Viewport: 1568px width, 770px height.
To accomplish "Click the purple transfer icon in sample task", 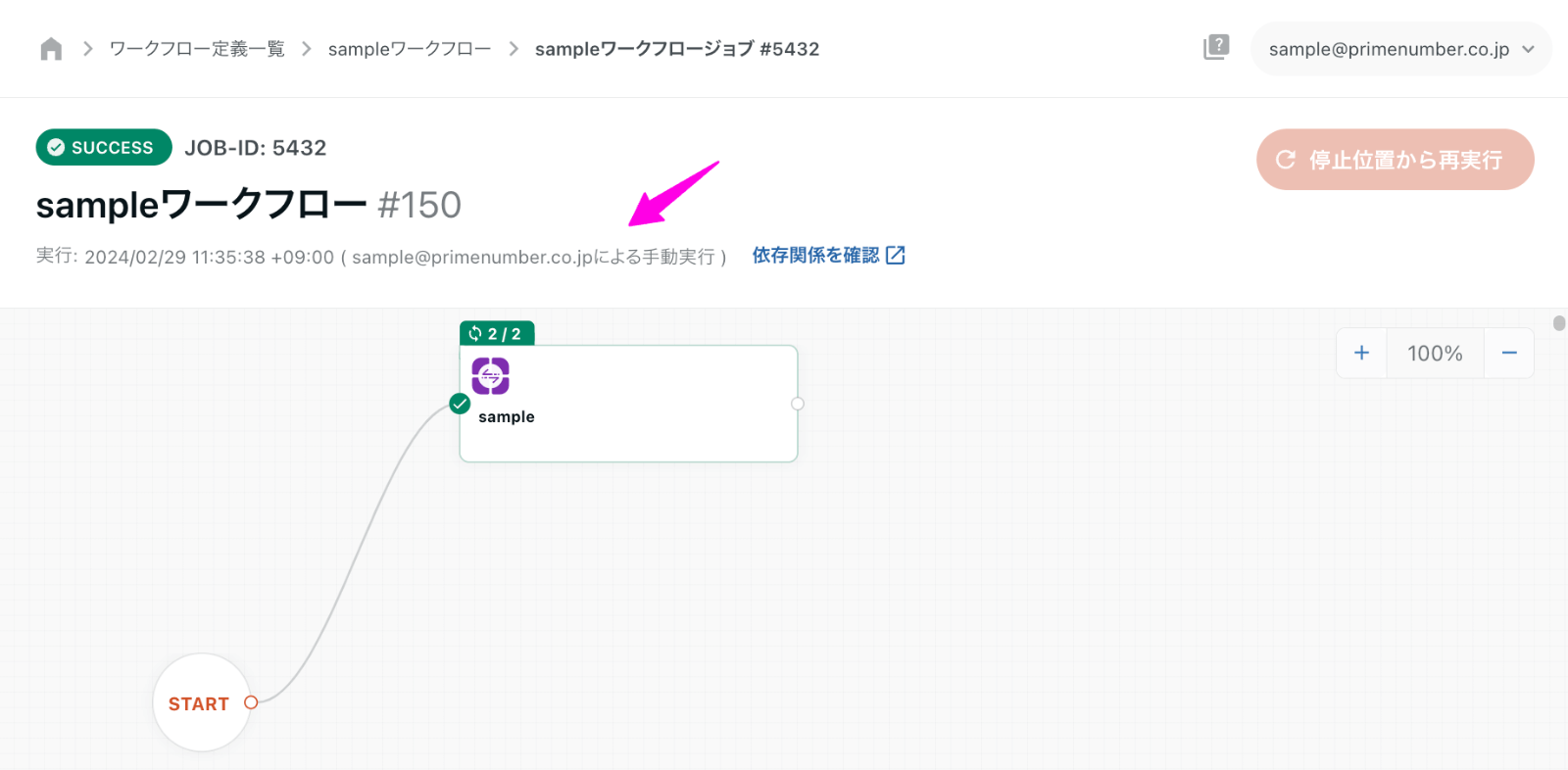I will coord(490,375).
